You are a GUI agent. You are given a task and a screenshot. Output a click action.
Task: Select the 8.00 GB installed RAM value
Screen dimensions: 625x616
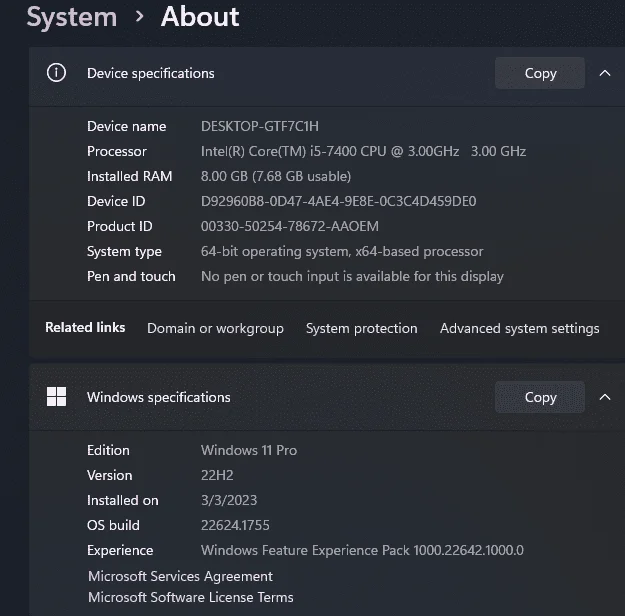(276, 176)
